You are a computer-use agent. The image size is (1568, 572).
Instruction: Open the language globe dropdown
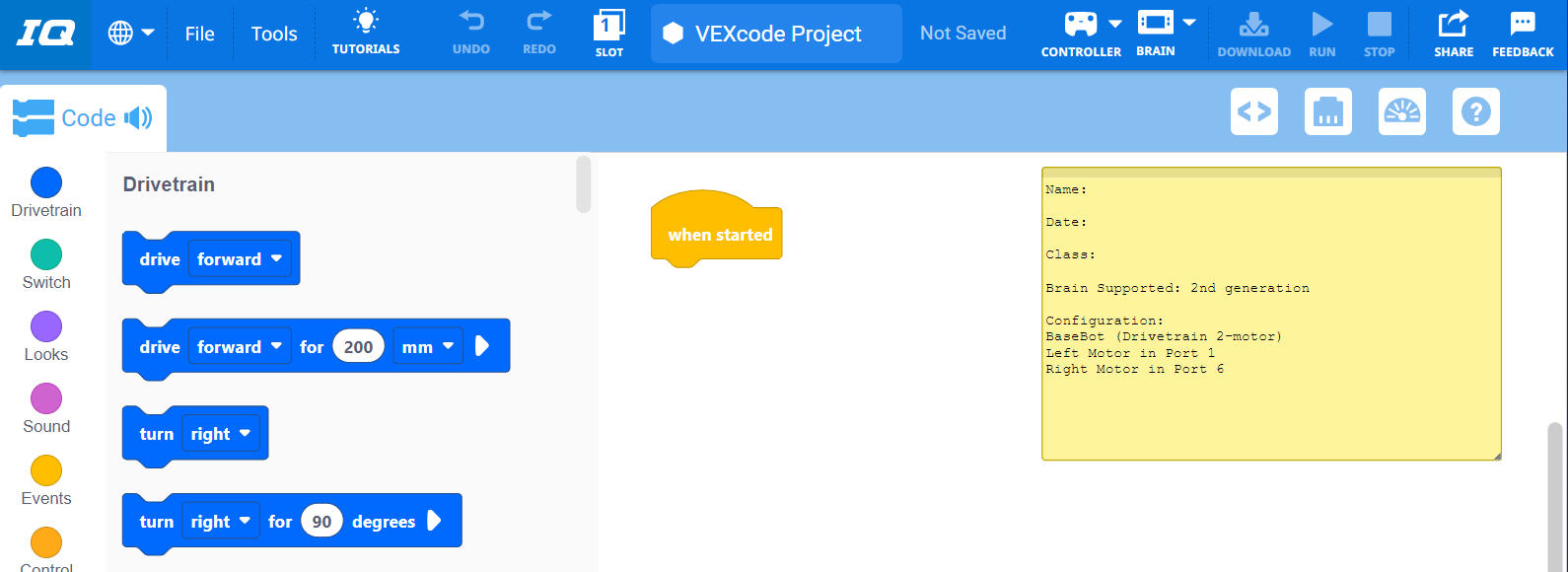tap(130, 33)
